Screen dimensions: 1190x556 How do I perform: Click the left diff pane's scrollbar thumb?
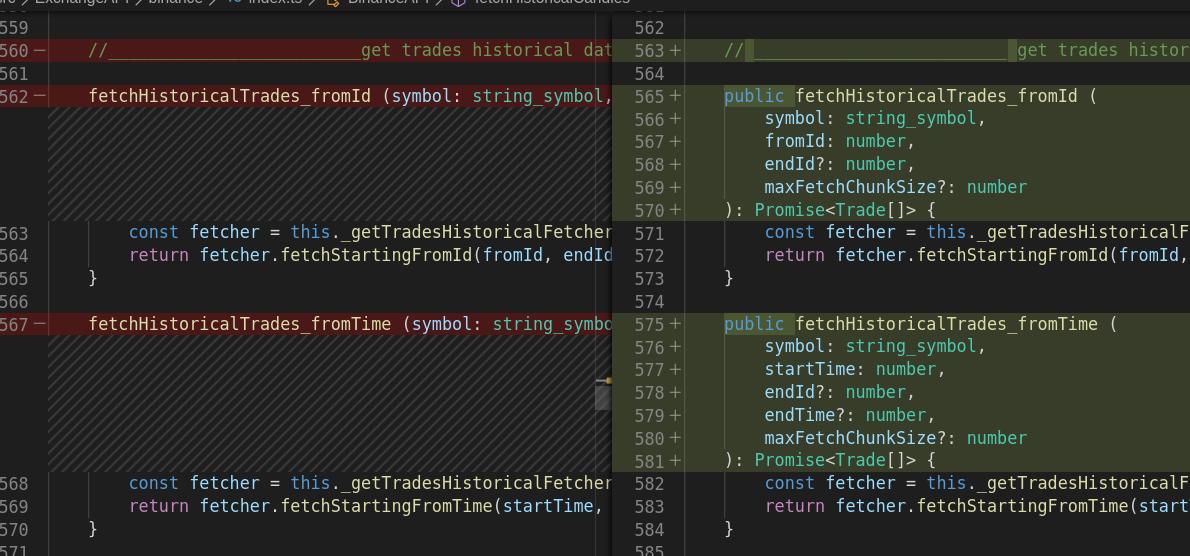[603, 396]
